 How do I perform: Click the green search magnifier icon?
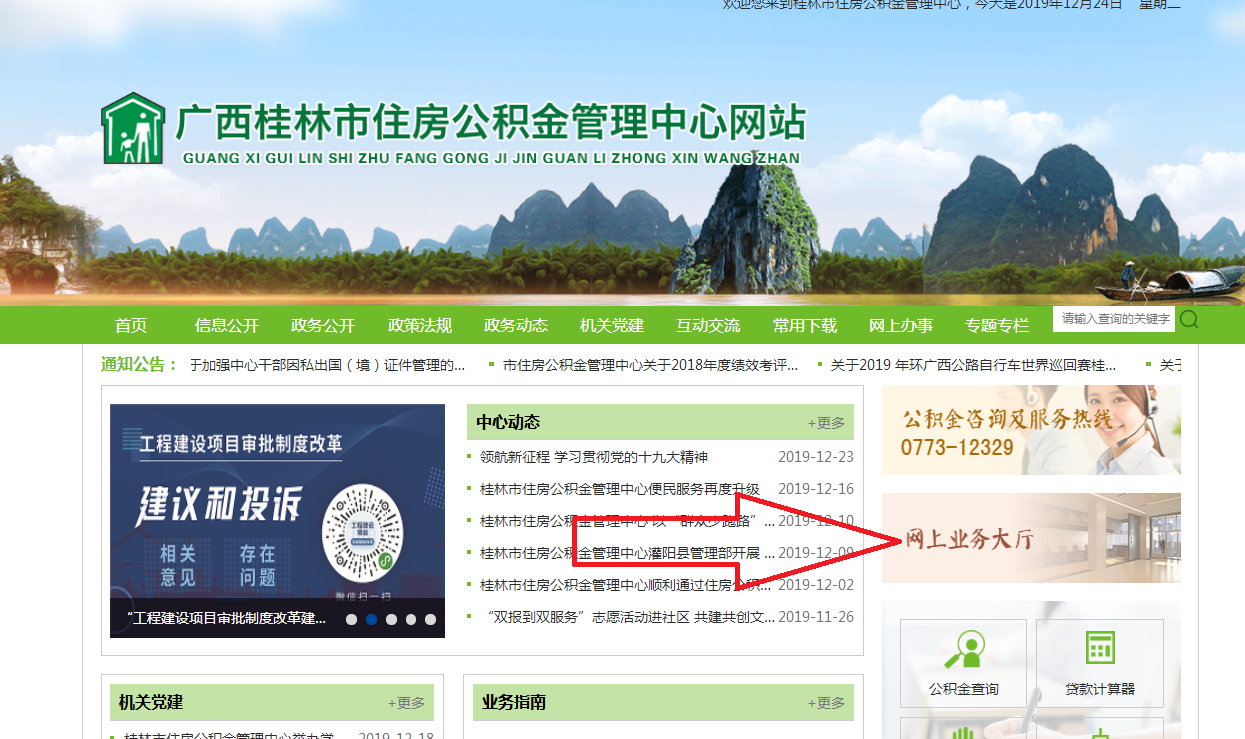pyautogui.click(x=1189, y=319)
